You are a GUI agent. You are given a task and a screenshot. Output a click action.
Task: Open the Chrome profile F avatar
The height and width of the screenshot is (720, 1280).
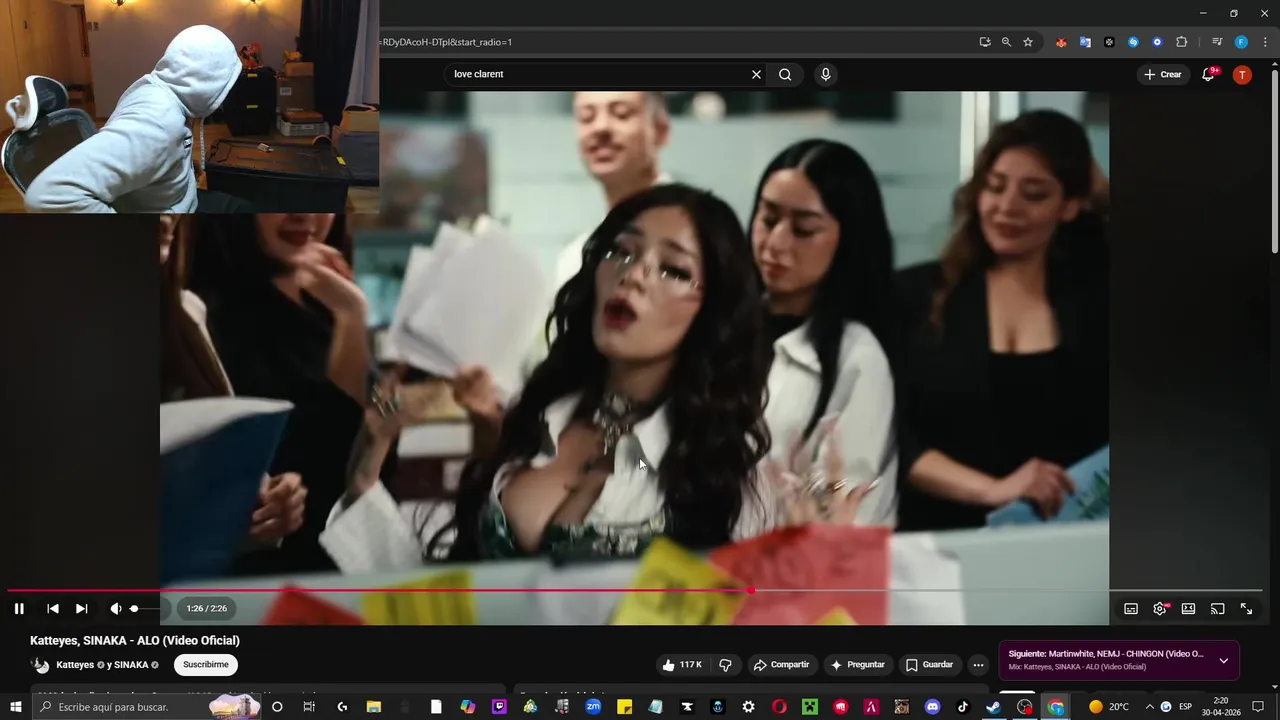(1241, 42)
